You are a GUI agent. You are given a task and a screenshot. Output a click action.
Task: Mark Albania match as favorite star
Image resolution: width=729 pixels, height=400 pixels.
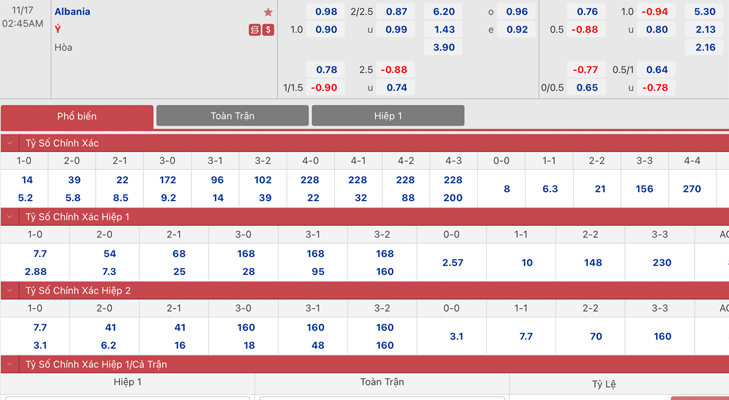pos(268,12)
